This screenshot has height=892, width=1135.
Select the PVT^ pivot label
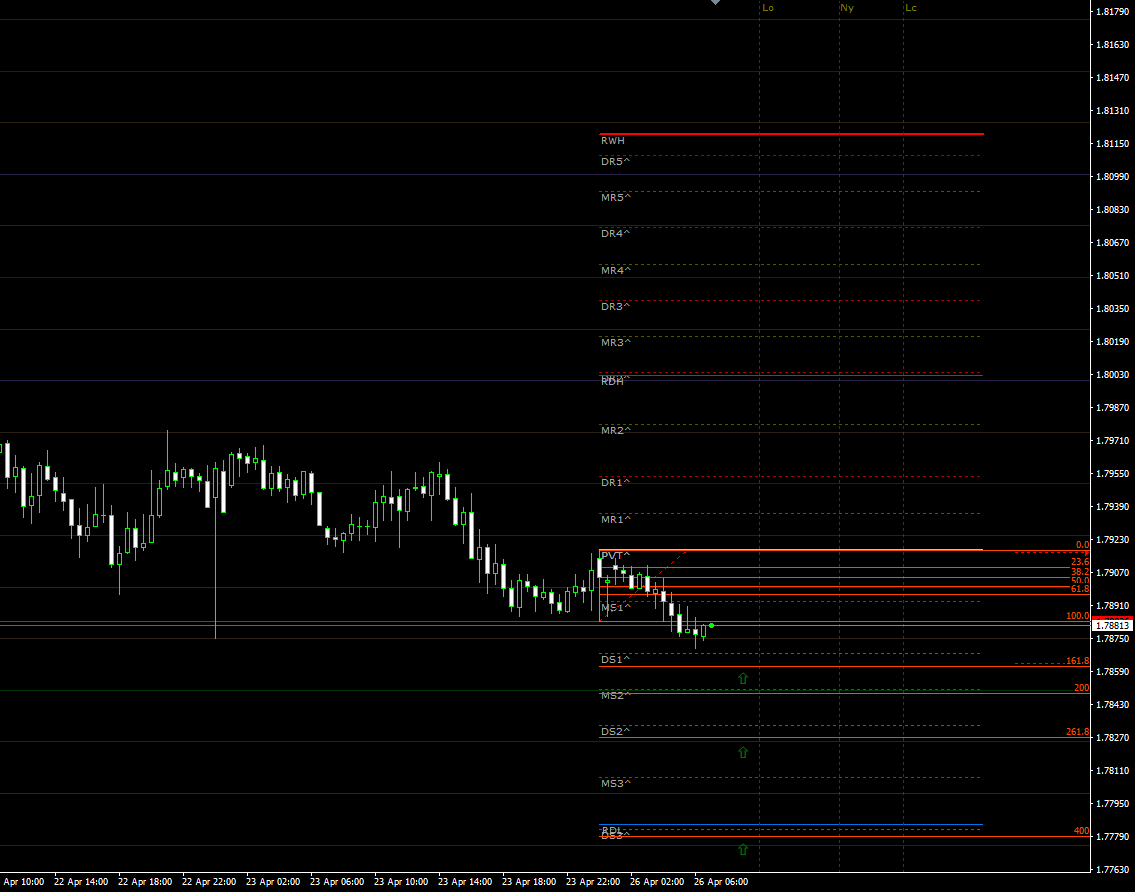click(615, 556)
